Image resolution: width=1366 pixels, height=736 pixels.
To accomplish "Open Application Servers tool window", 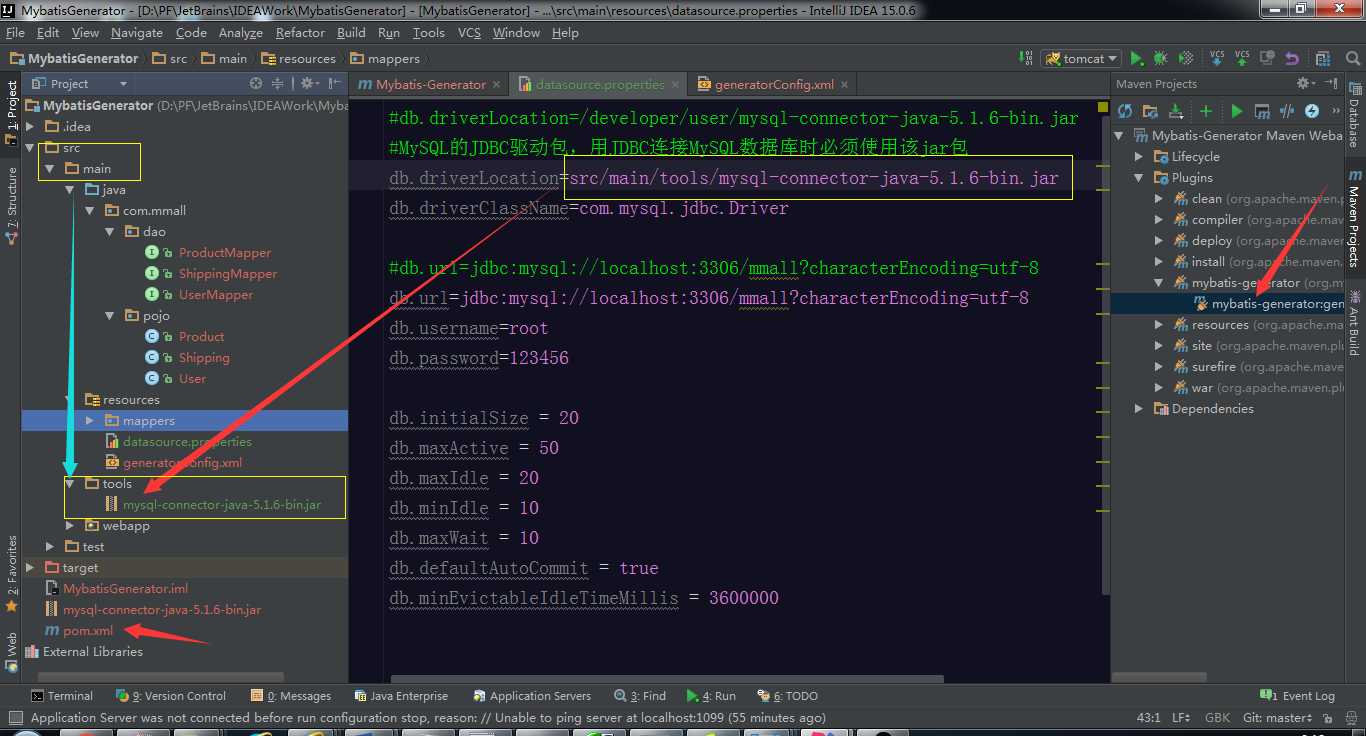I will coord(531,696).
